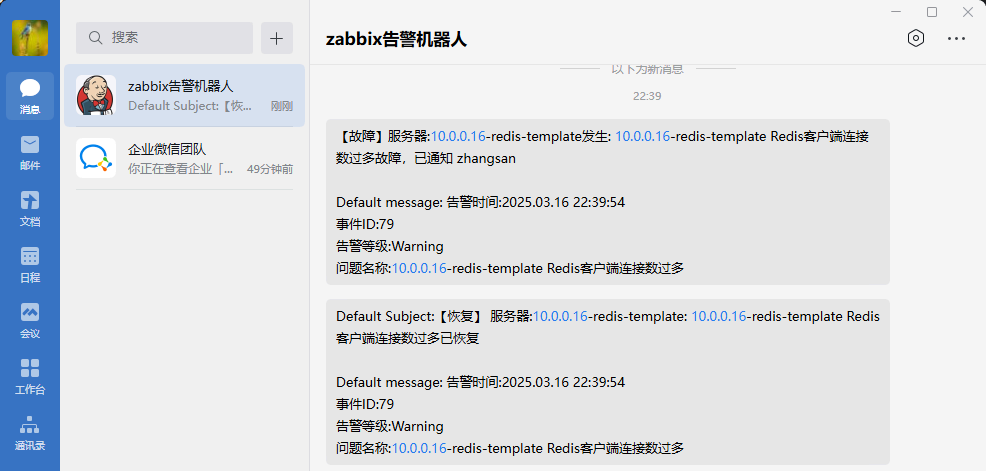Click 事件ID:79 in the fault message
Viewport: 986px width, 471px height.
tap(365, 224)
